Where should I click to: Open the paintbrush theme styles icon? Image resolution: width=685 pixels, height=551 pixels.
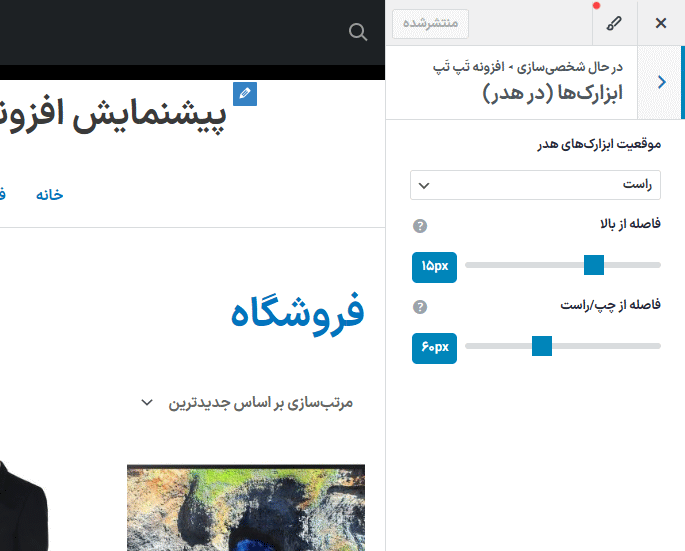click(614, 23)
